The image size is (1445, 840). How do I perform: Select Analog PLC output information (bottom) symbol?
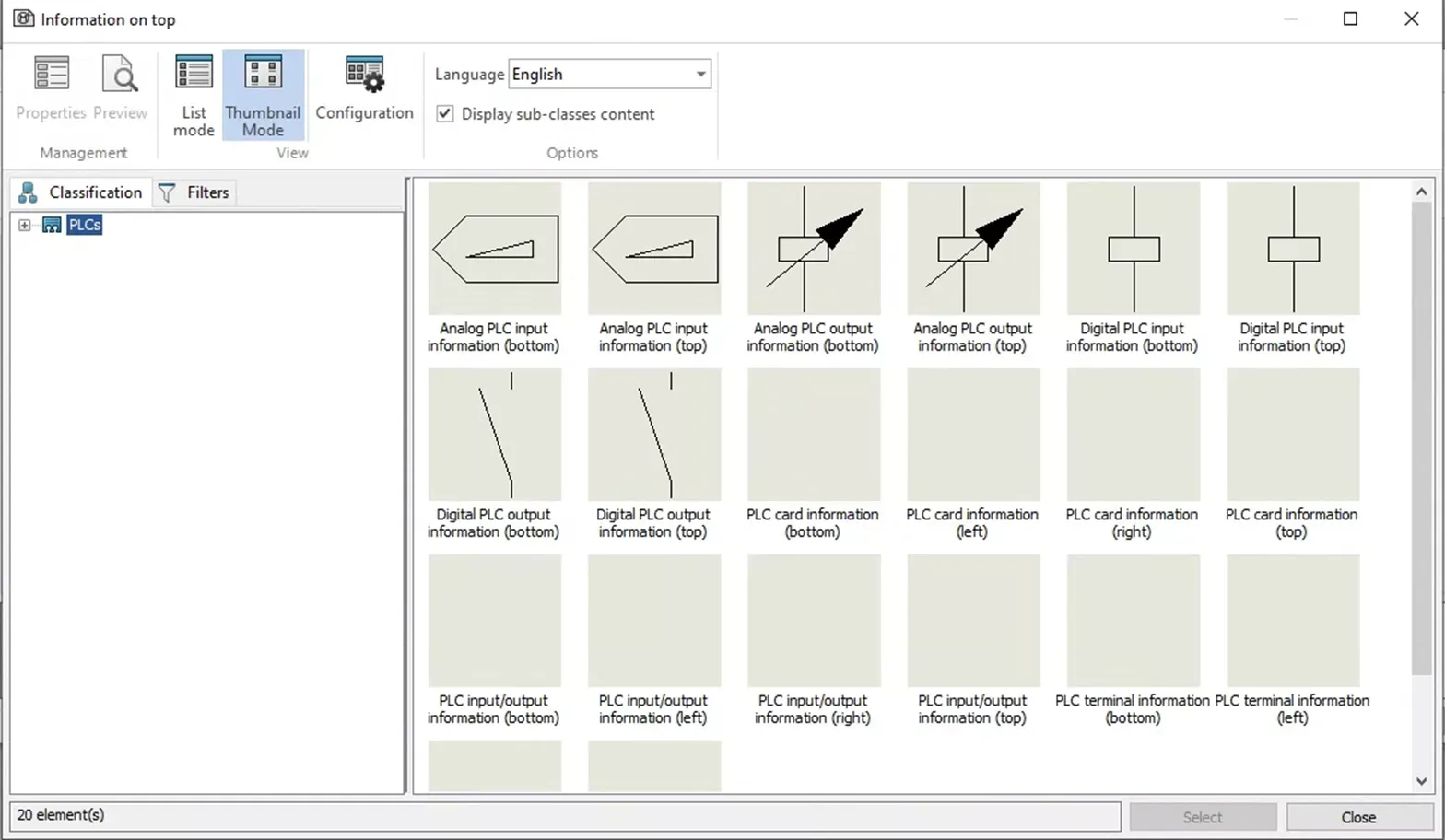(814, 249)
